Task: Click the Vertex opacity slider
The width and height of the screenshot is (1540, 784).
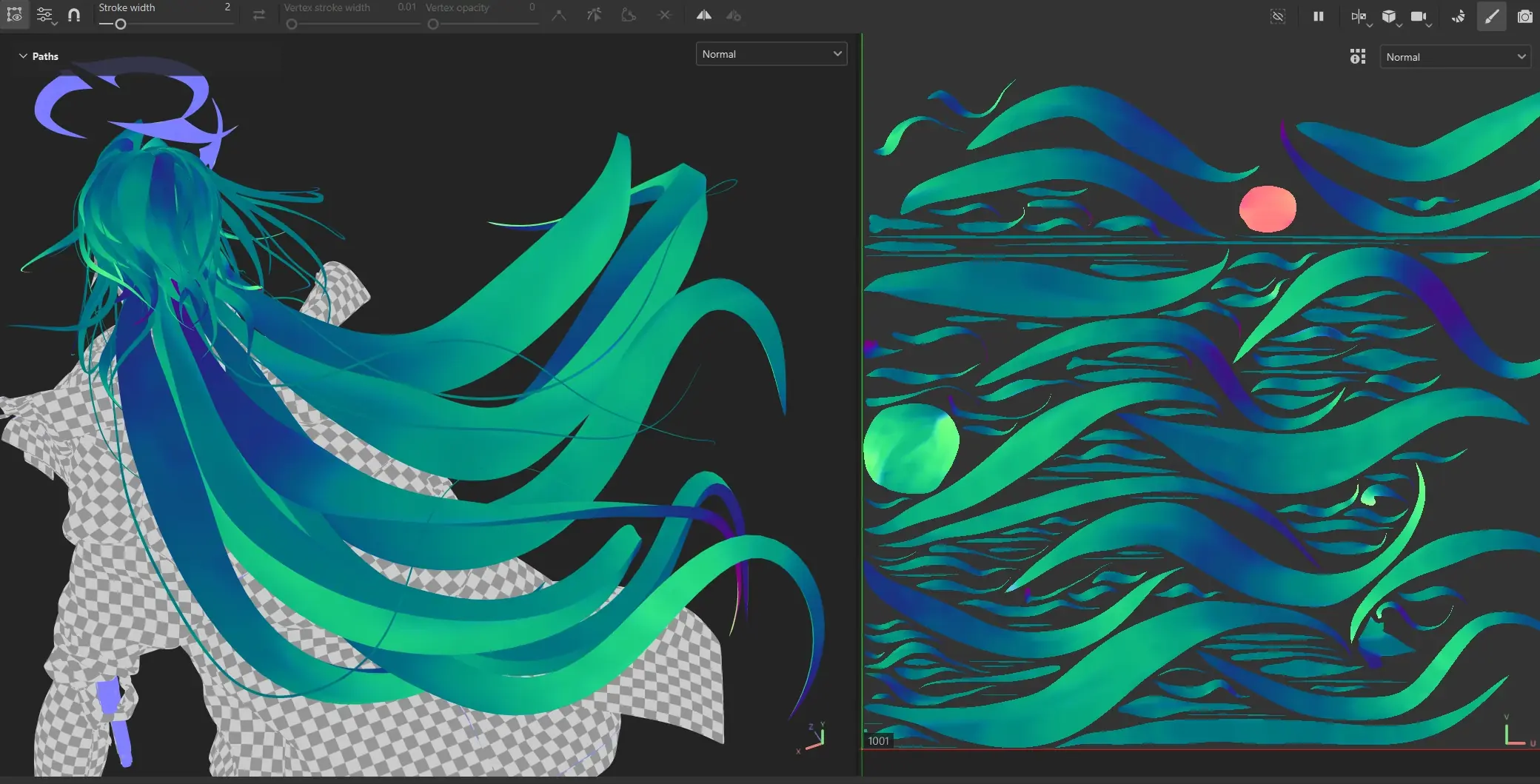Action: click(483, 24)
